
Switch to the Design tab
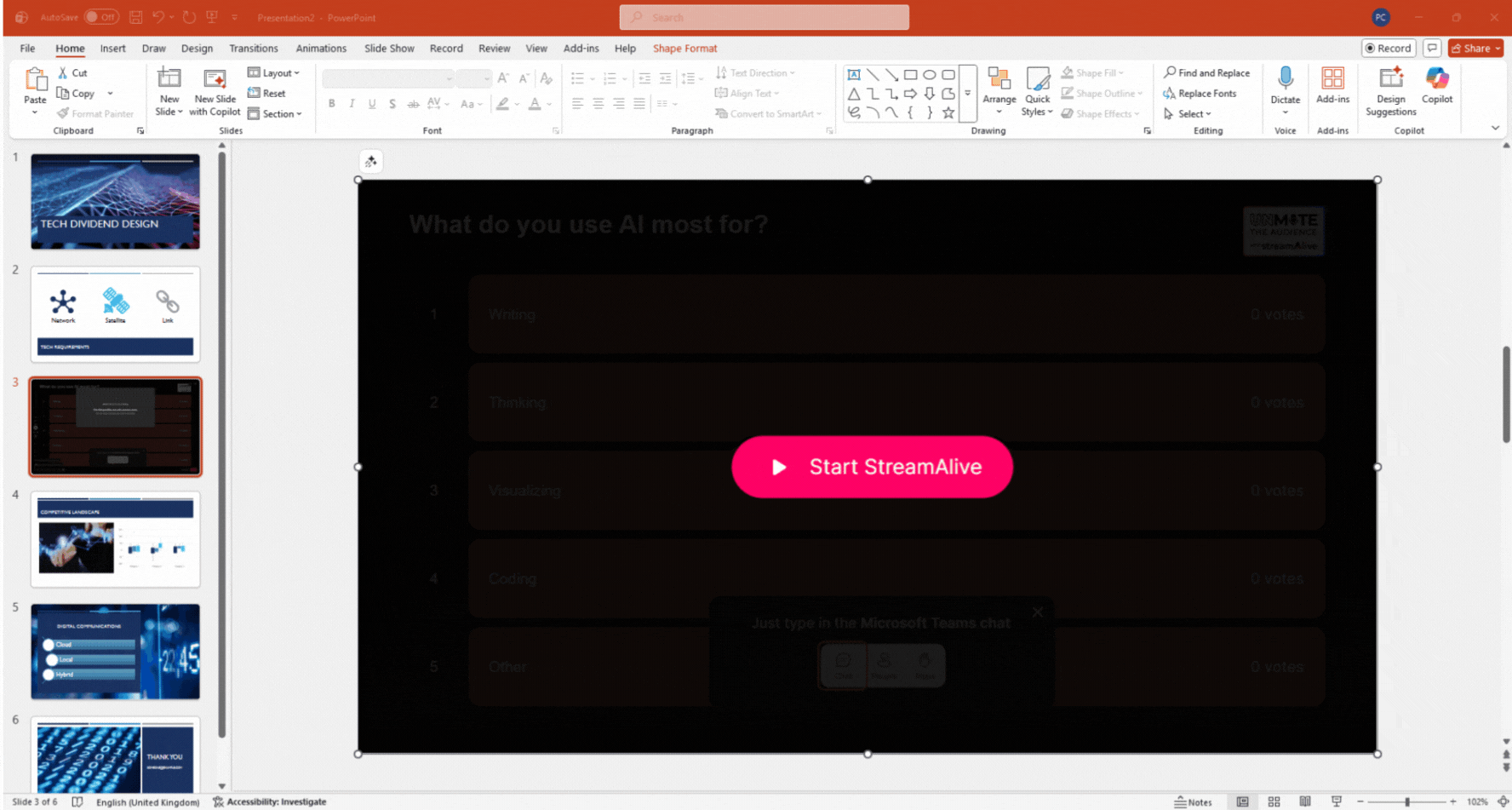pyautogui.click(x=197, y=49)
